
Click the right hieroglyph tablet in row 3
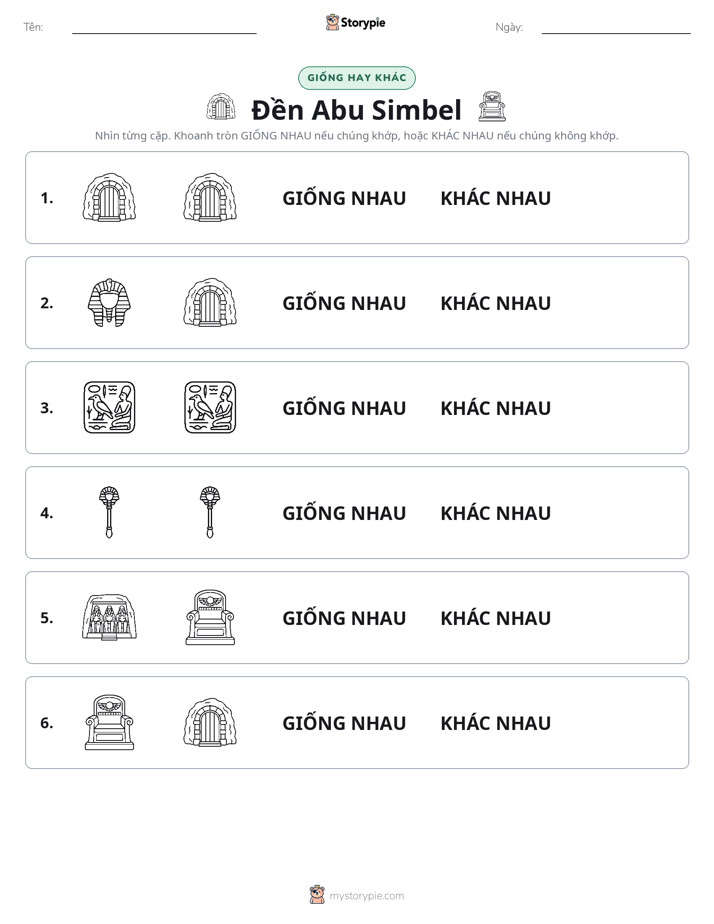tap(210, 407)
